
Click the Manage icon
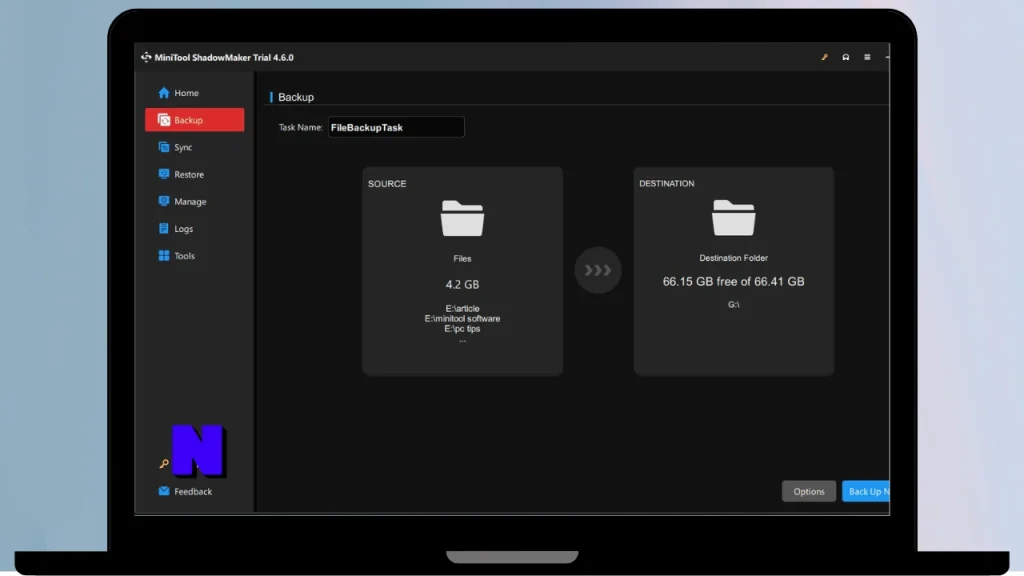[163, 201]
